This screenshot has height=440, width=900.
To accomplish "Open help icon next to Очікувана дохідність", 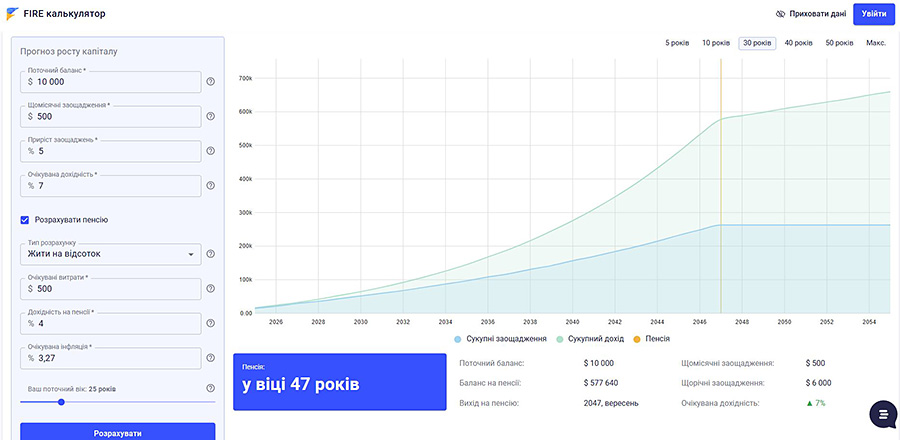I will tap(210, 186).
